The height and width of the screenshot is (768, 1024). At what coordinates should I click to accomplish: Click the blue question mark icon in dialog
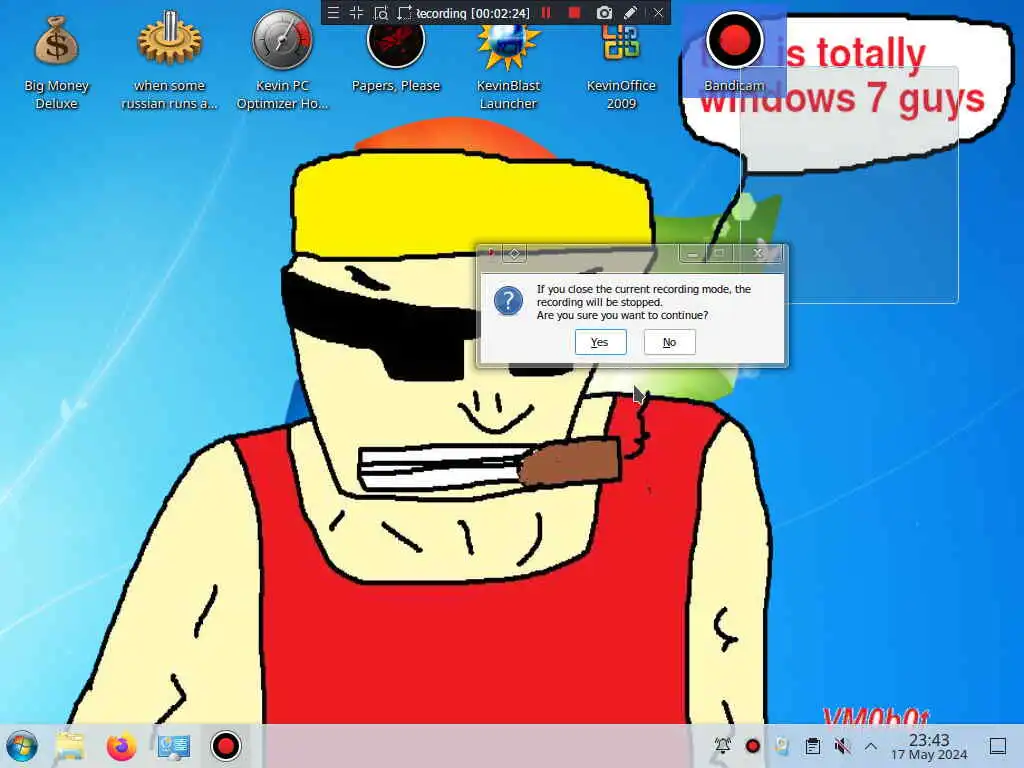tap(508, 301)
